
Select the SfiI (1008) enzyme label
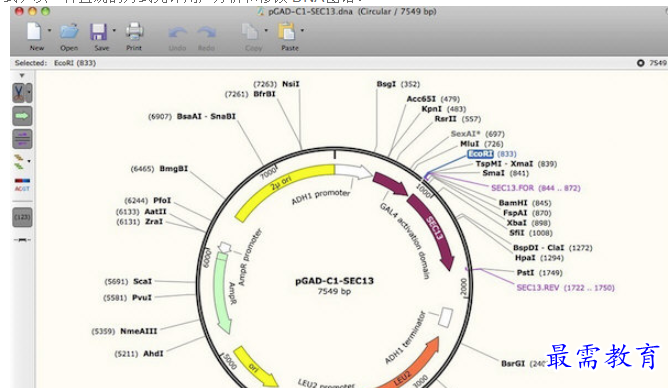(531, 233)
